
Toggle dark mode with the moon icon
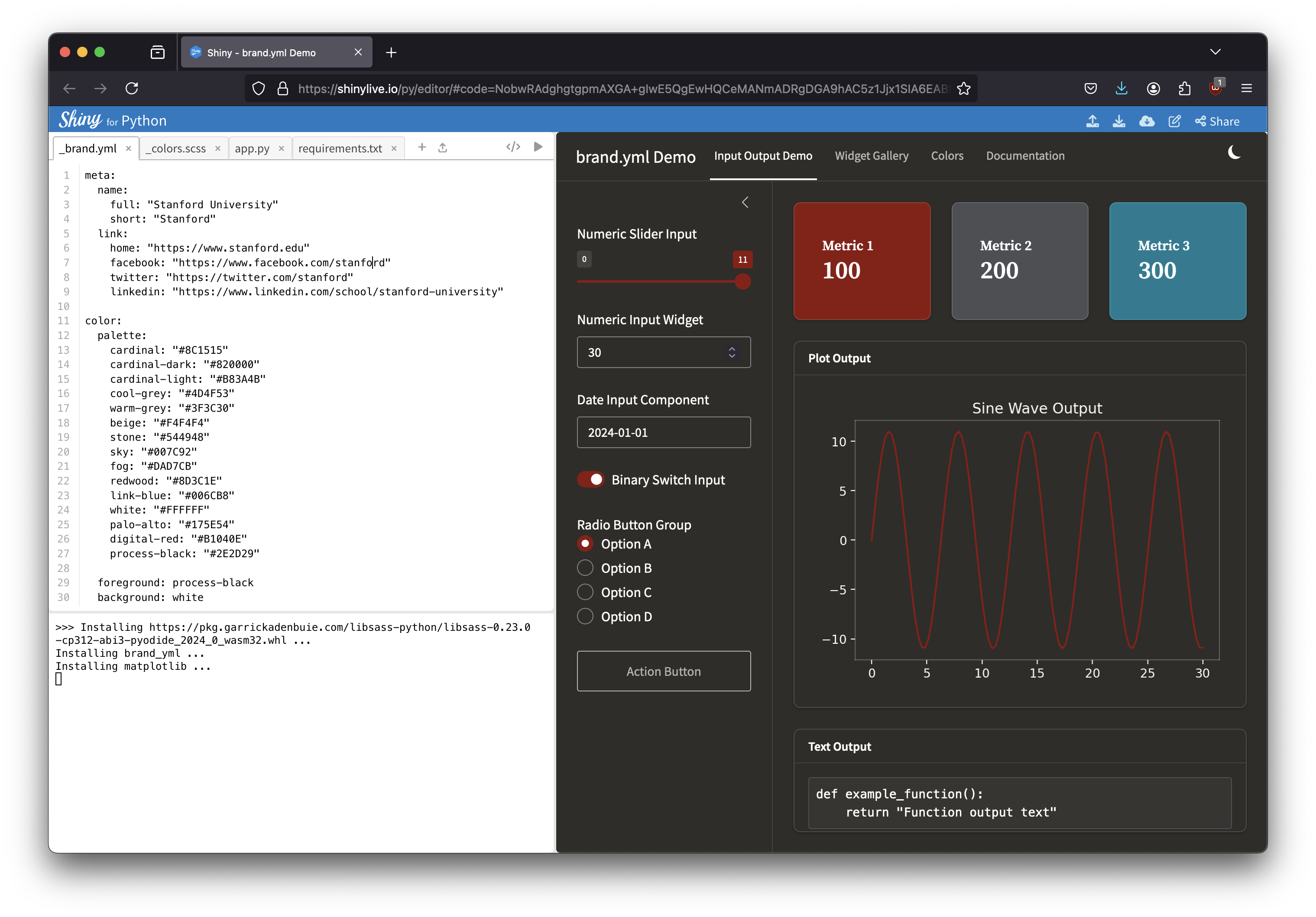coord(1234,152)
